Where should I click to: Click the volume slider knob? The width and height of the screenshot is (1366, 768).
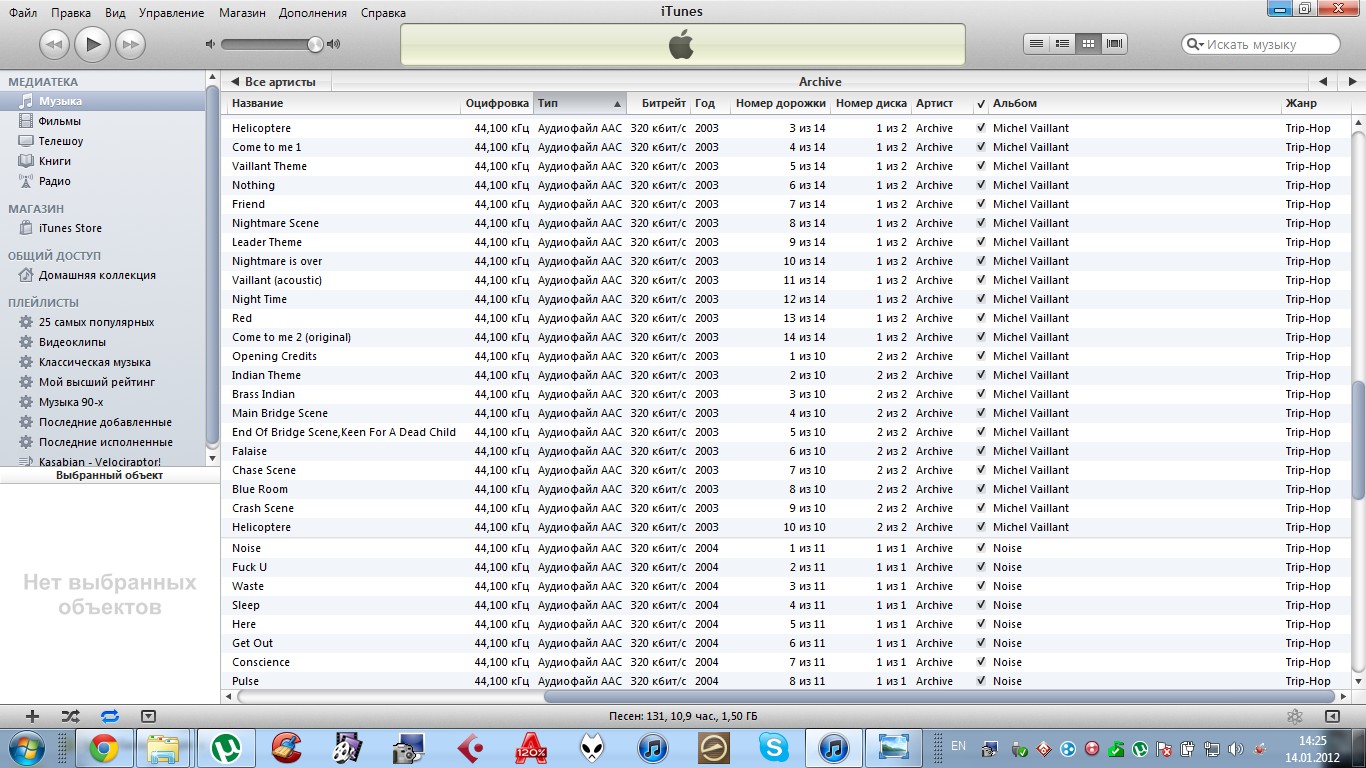(316, 44)
